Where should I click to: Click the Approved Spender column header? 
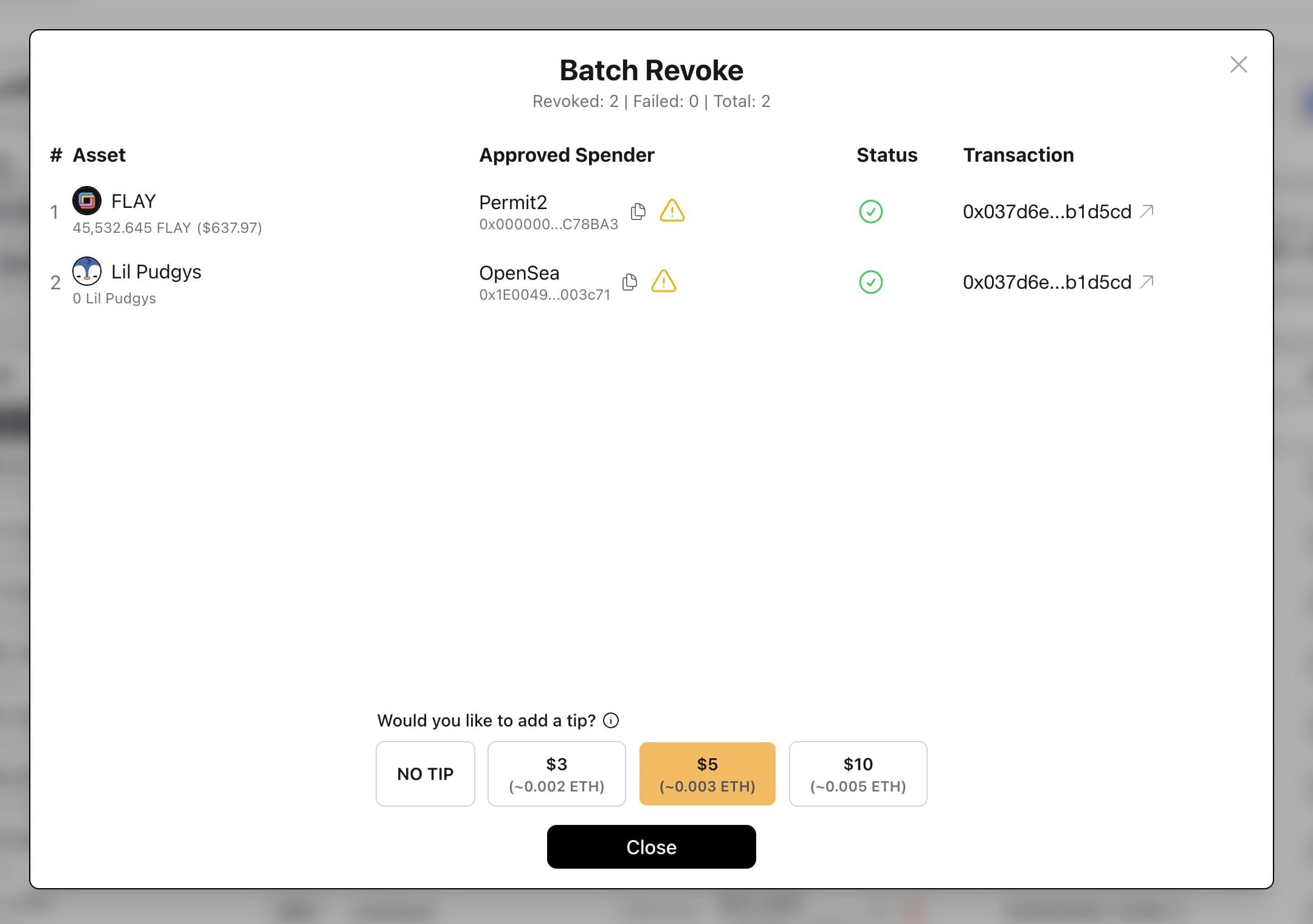point(567,154)
